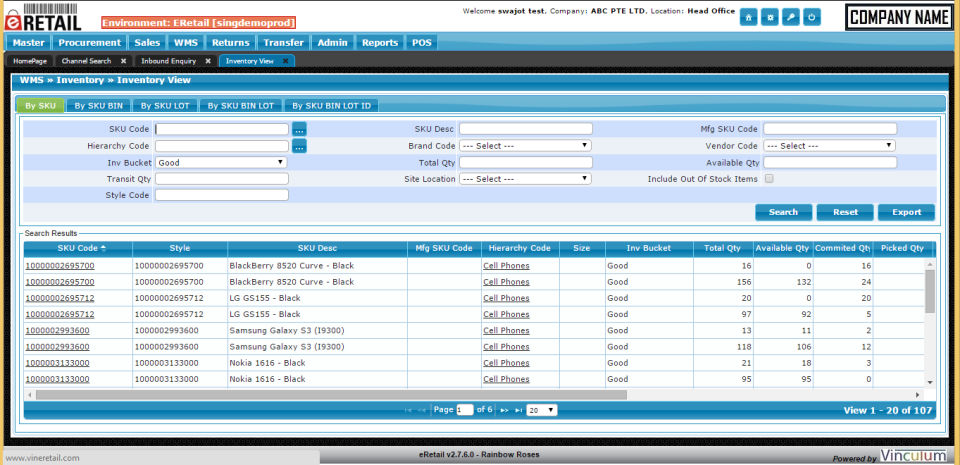Screen dimensions: 960x465
Task: Switch to By SKU BIN LOT tab
Action: 241,105
